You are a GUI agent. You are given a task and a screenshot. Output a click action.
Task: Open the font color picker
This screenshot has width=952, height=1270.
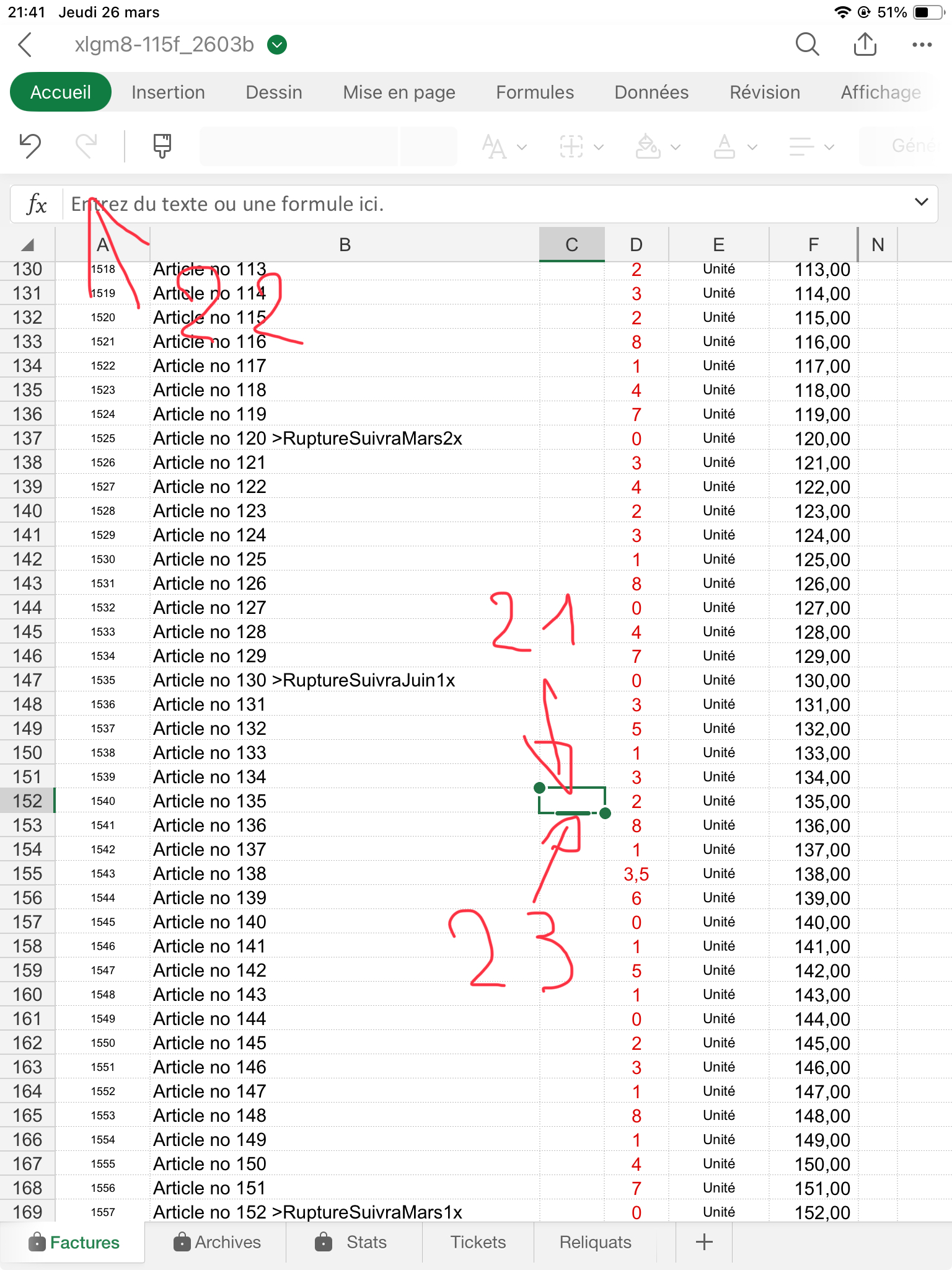point(734,147)
